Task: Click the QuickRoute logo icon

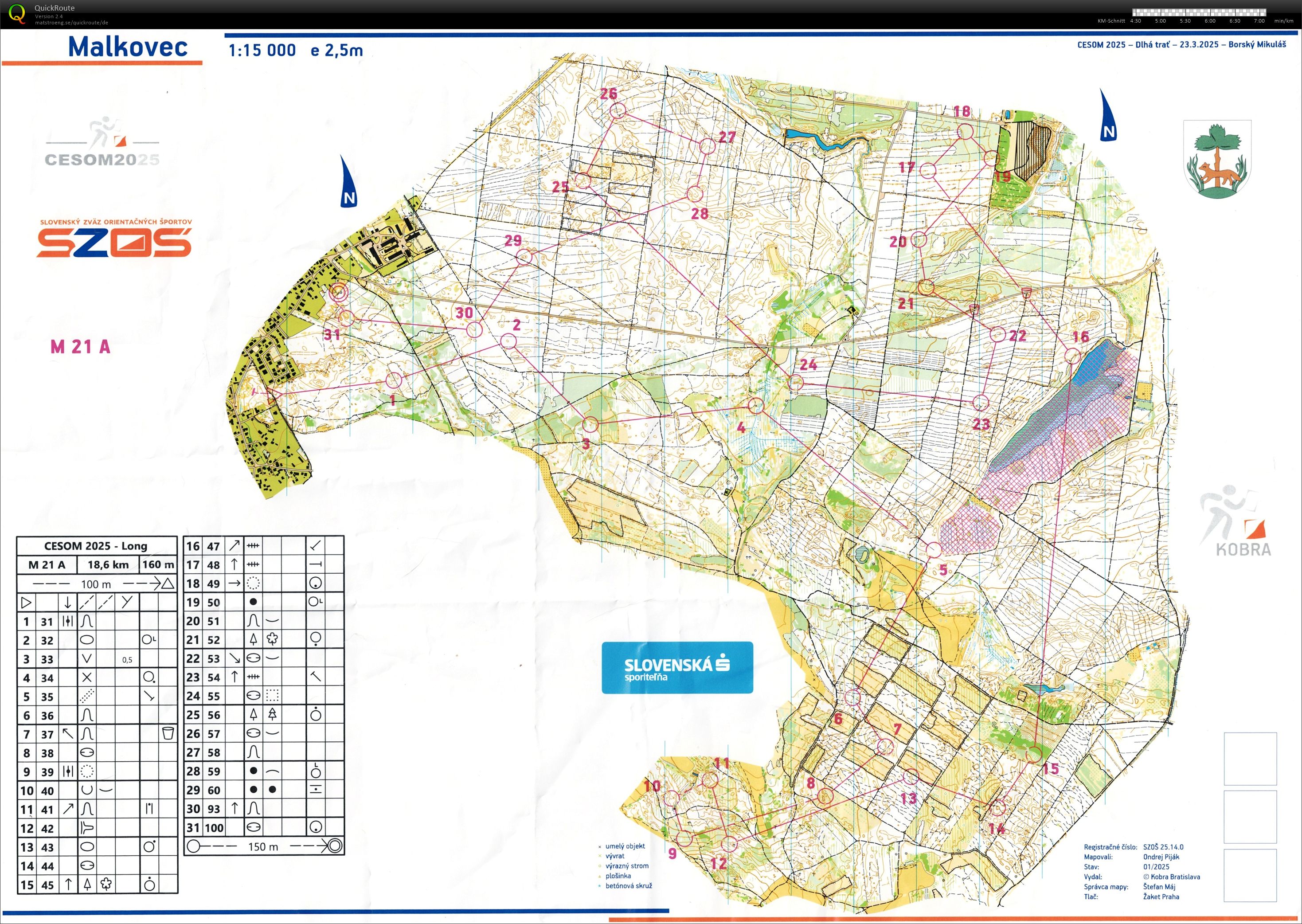Action: (17, 14)
